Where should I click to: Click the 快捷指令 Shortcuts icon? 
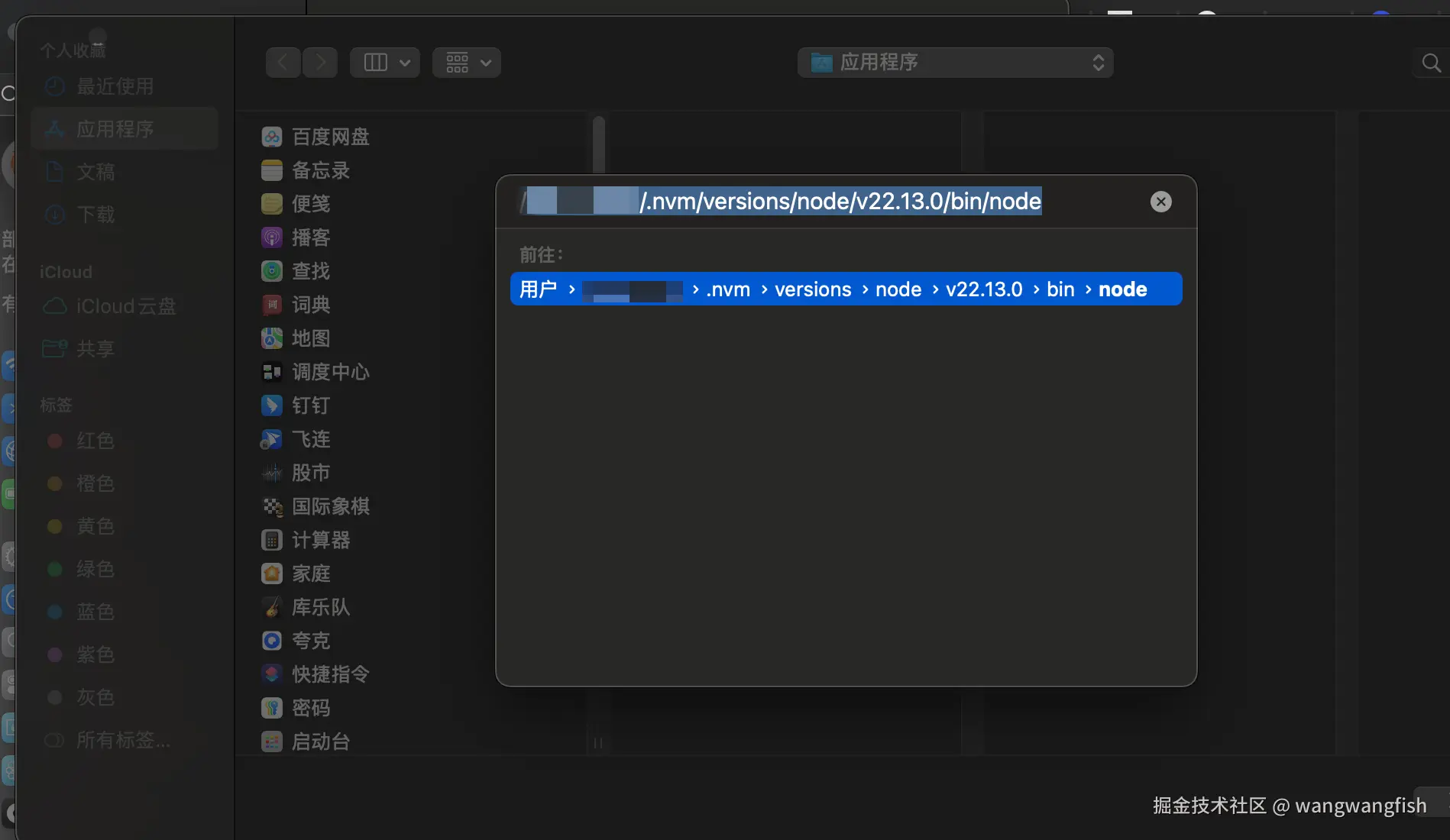[272, 674]
